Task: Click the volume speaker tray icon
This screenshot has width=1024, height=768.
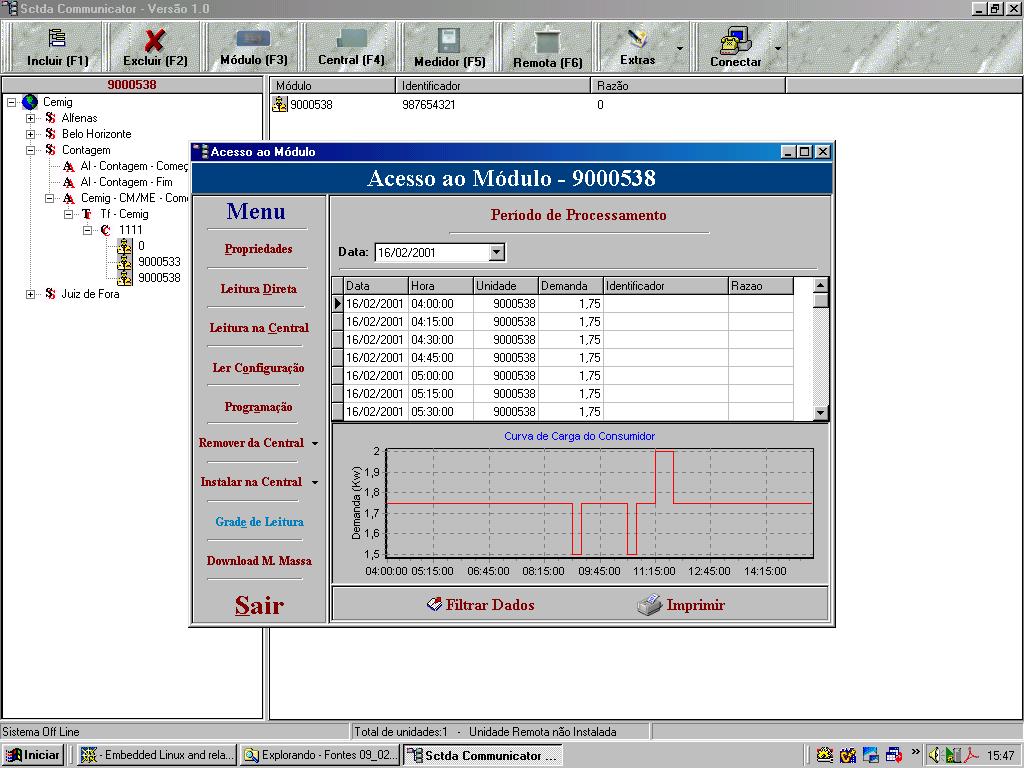Action: coord(935,755)
